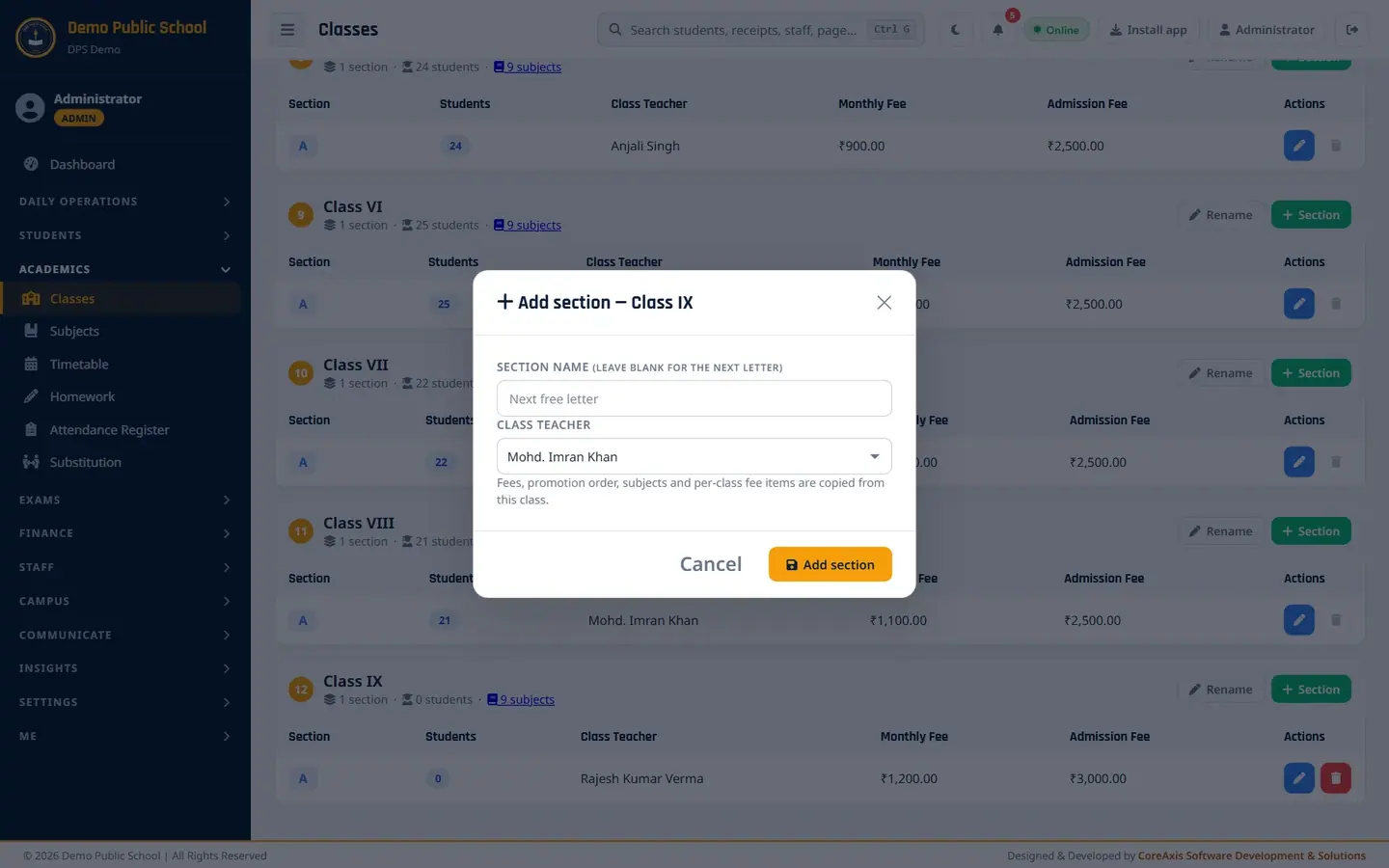1389x868 pixels.
Task: Expand the Finance sidebar group
Action: coord(125,533)
